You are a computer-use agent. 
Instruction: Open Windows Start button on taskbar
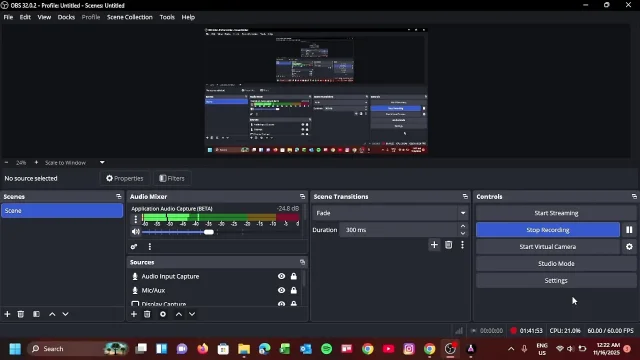tap(15, 349)
